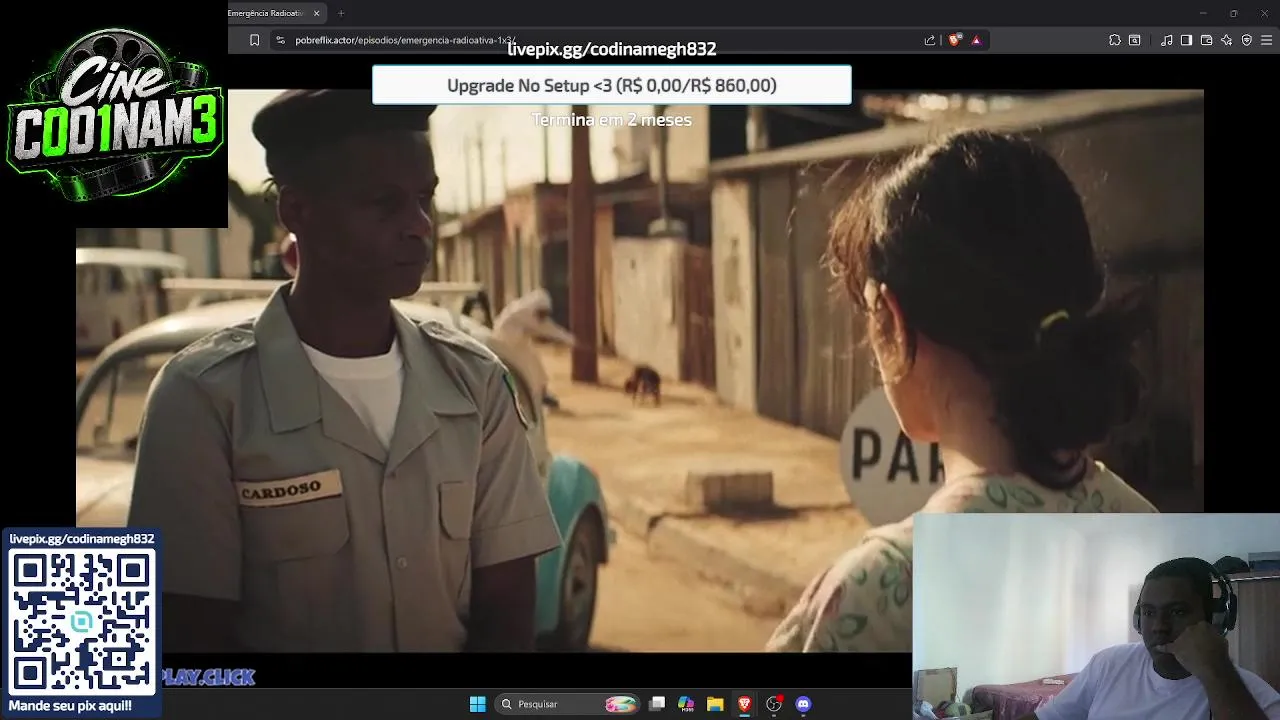Viewport: 1280px width, 720px height.
Task: Open the Brave hamburger menu
Action: click(1266, 40)
